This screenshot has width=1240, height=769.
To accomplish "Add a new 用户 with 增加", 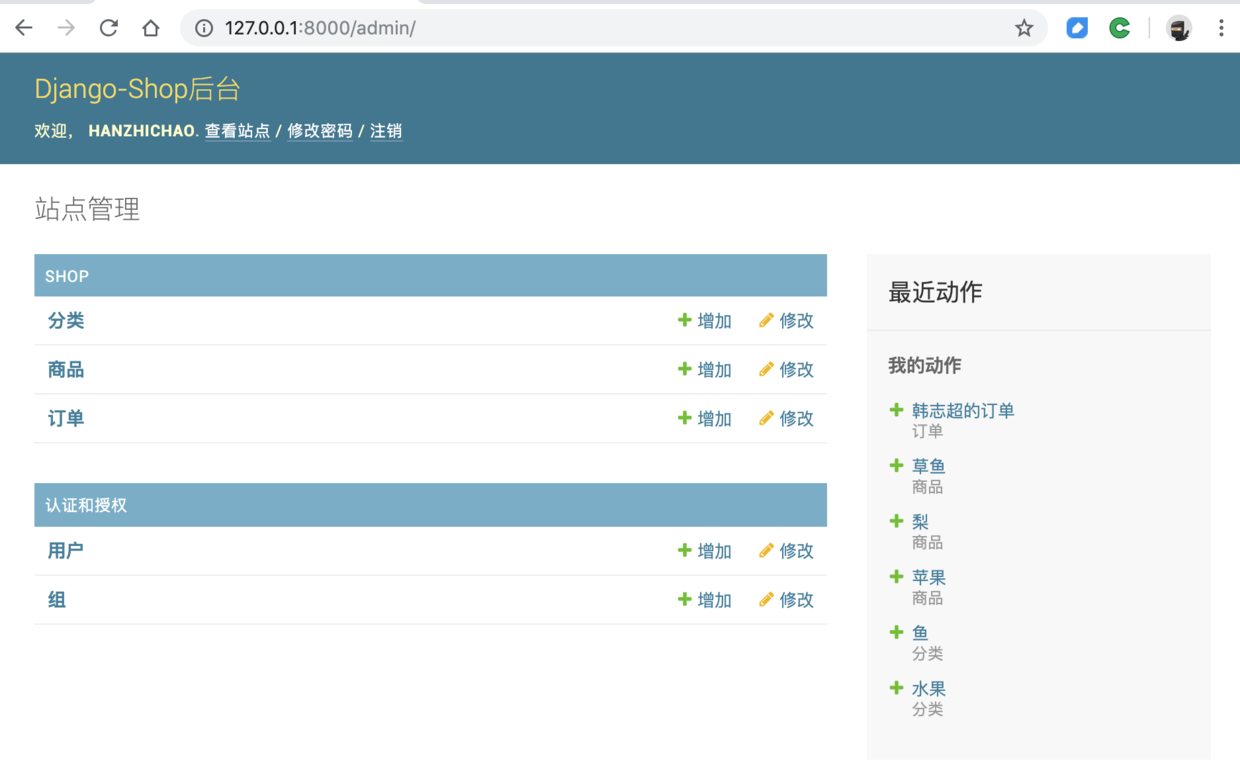I will pos(705,551).
